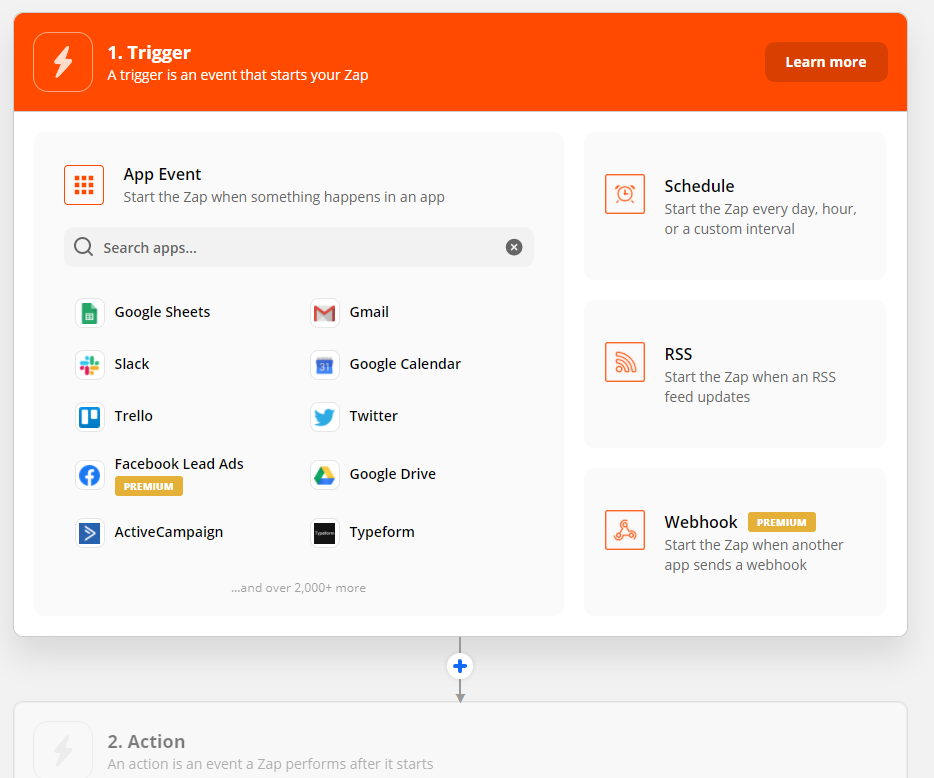Open the Learn more button
The image size is (934, 778).
(826, 62)
